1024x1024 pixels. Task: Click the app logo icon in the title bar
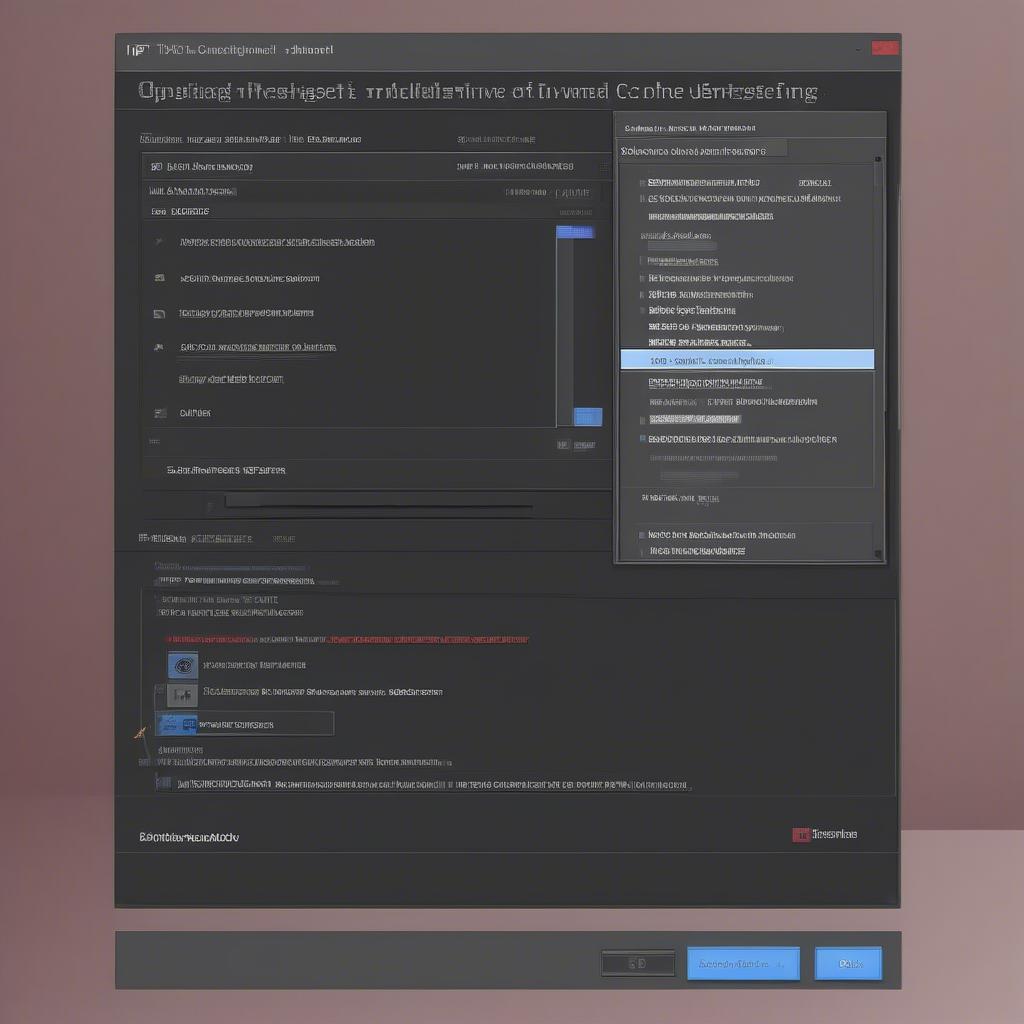(138, 50)
